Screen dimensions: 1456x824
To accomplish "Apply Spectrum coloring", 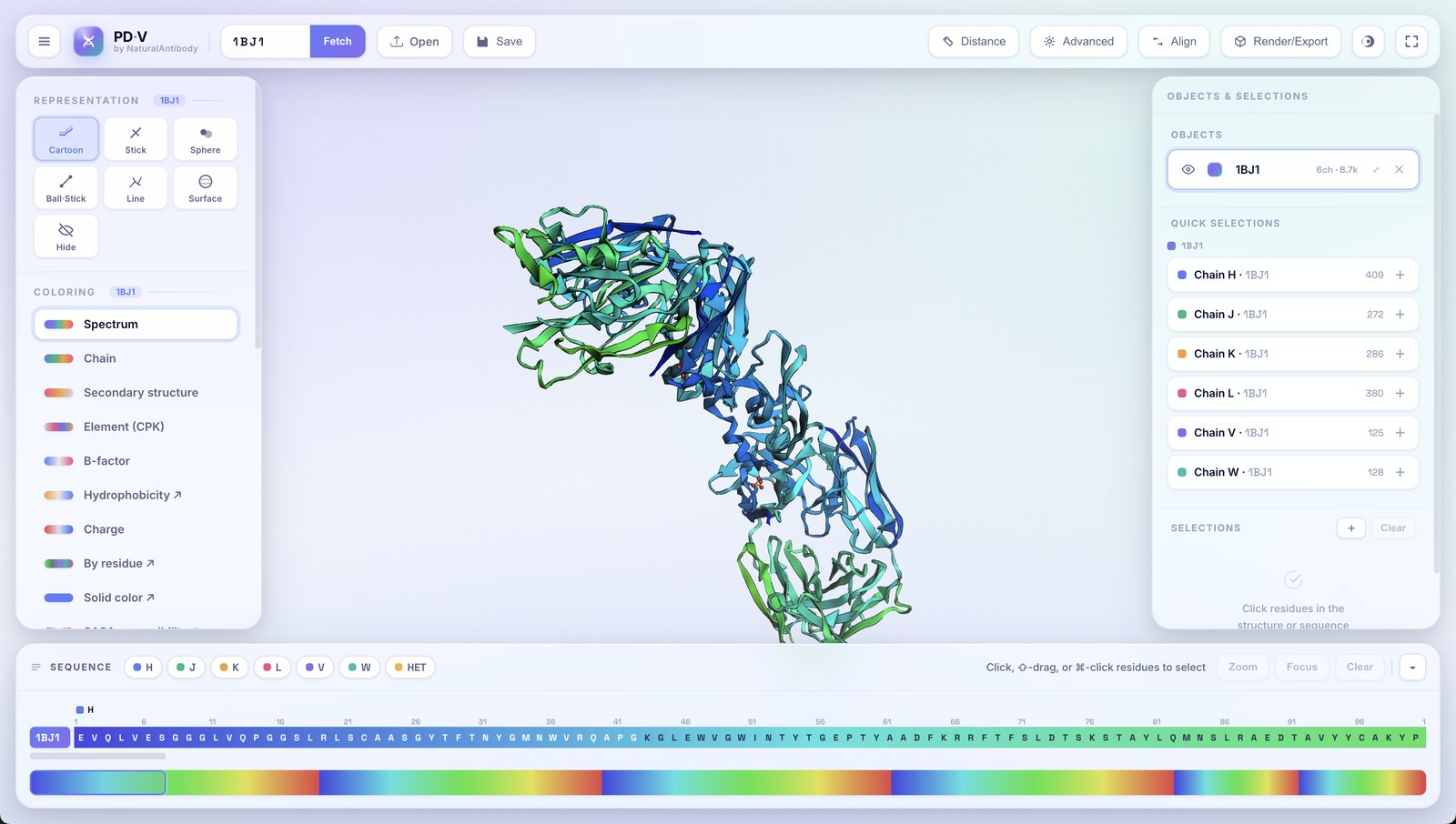I will [136, 325].
